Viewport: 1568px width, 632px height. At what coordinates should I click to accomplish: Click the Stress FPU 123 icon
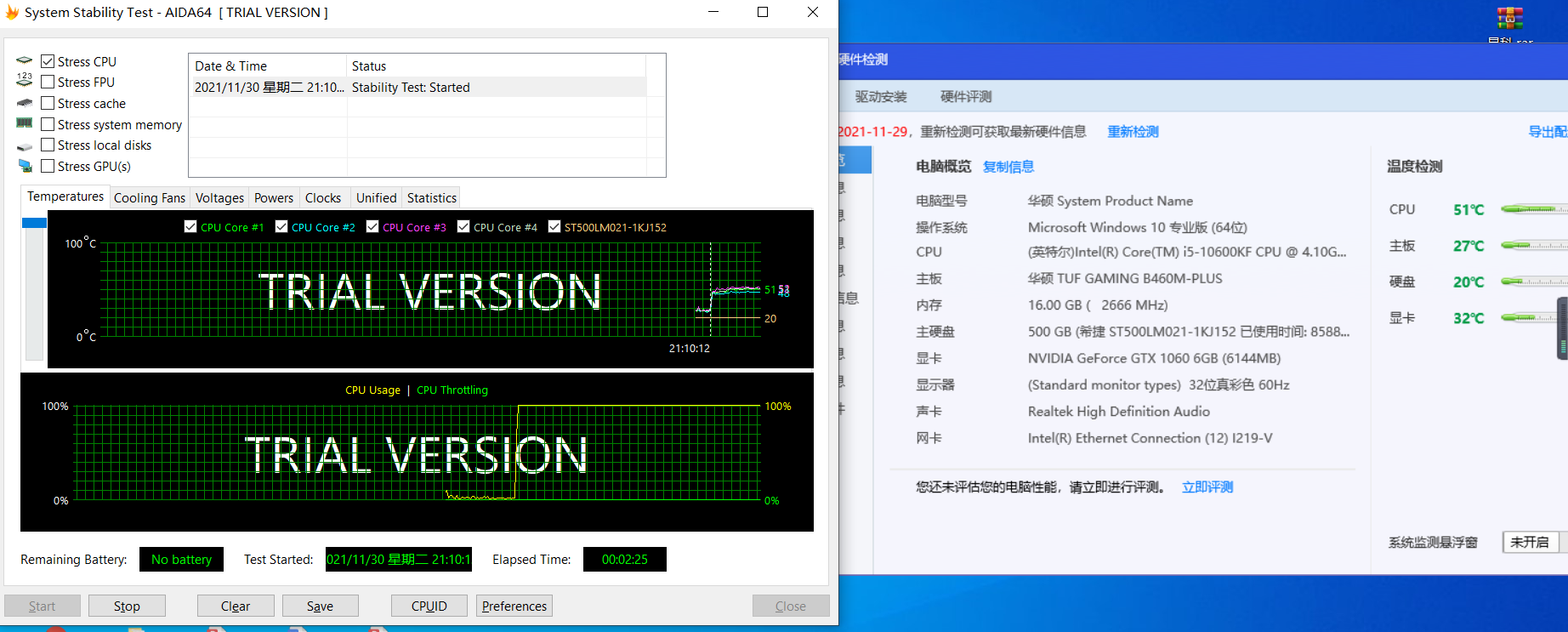click(25, 80)
